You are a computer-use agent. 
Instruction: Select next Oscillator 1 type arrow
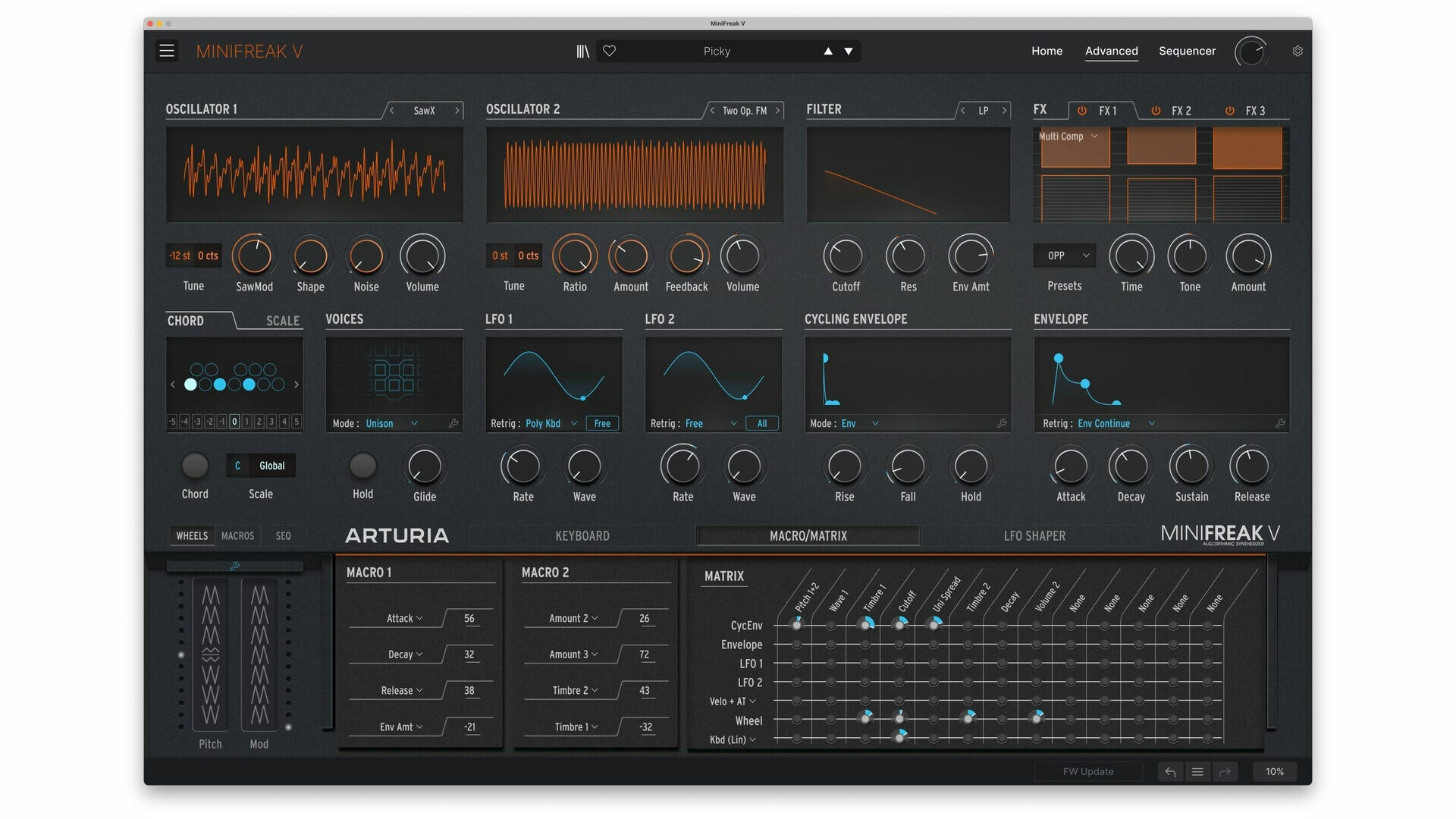pos(457,111)
